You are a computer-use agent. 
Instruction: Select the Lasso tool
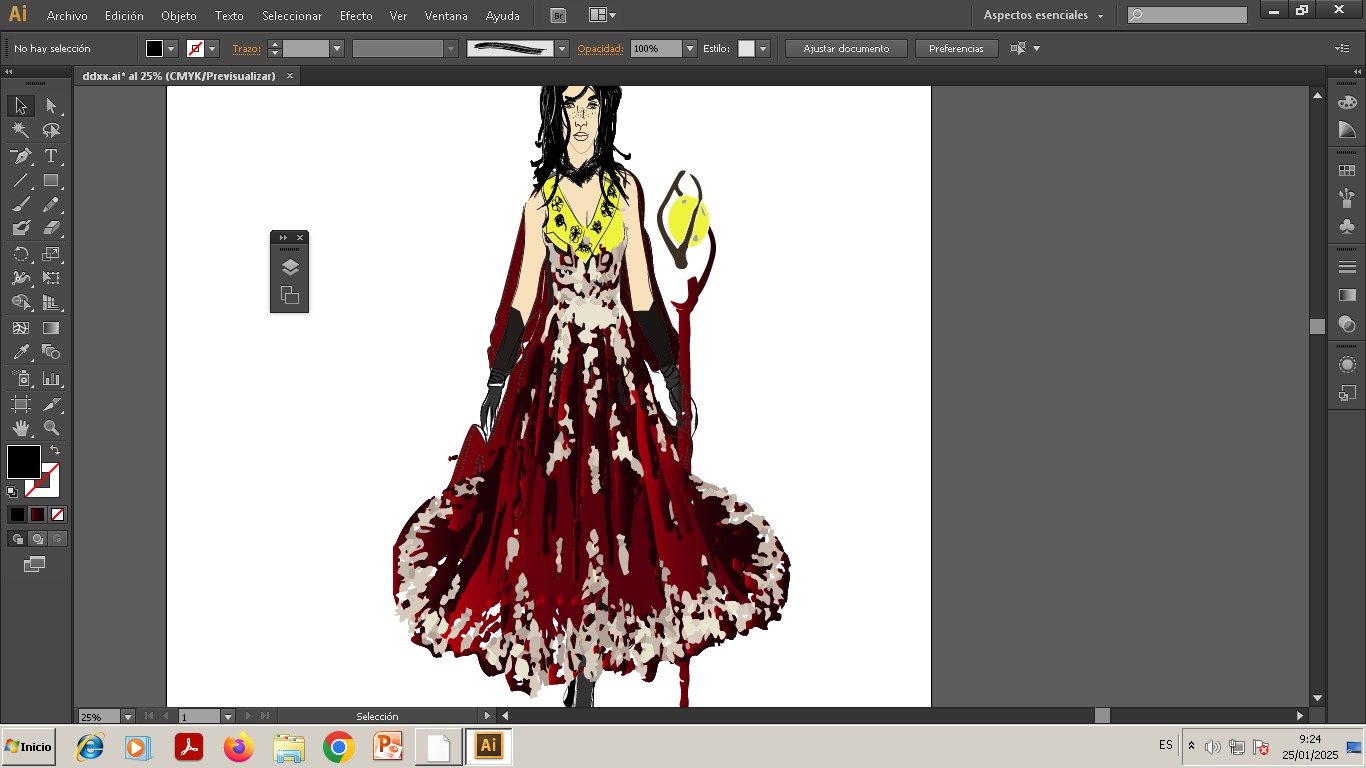51,130
